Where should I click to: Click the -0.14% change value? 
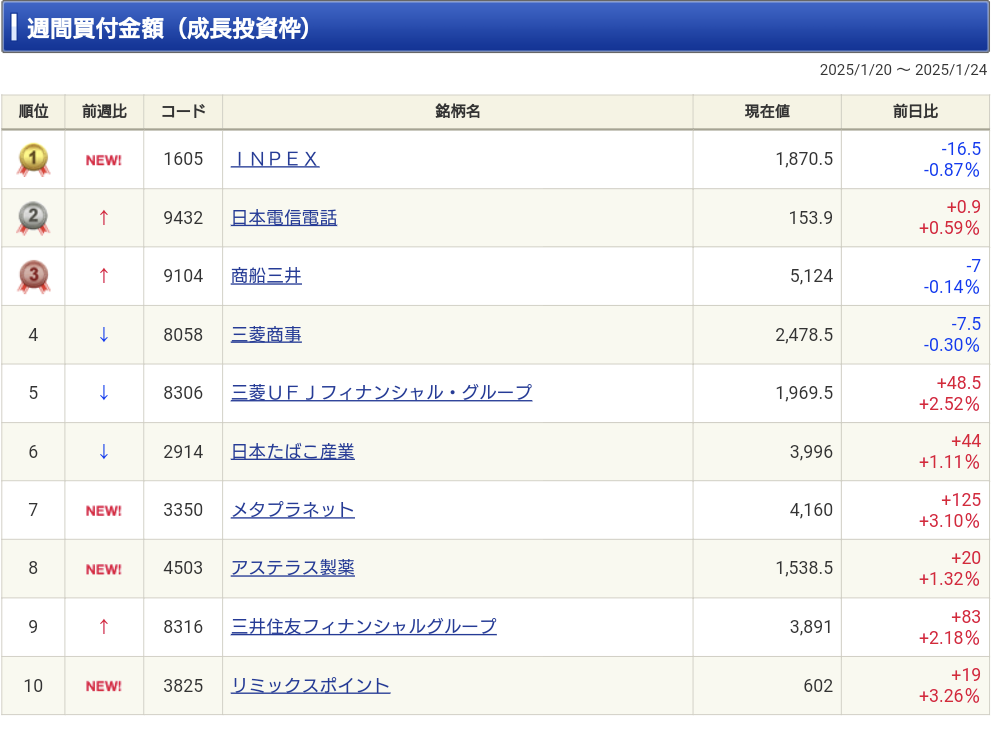pyautogui.click(x=952, y=287)
